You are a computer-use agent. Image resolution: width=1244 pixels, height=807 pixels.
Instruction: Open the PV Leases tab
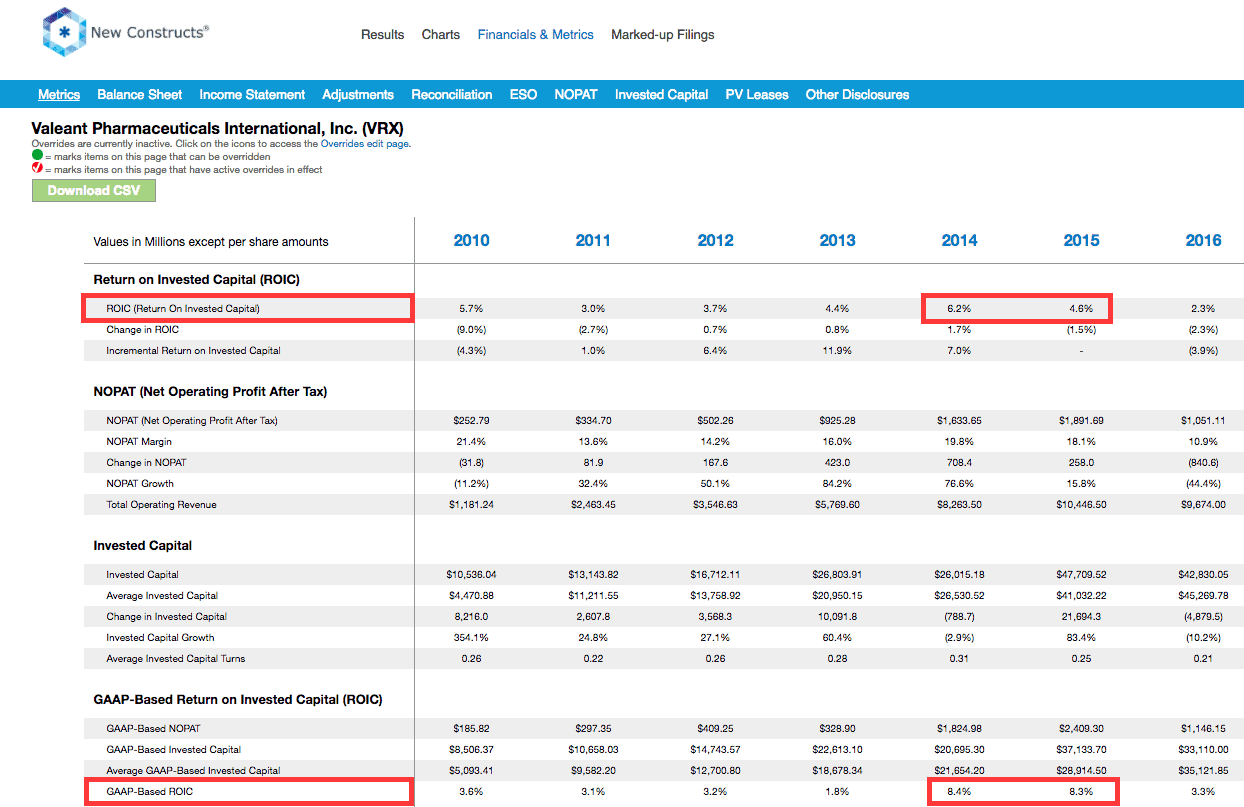[x=757, y=94]
